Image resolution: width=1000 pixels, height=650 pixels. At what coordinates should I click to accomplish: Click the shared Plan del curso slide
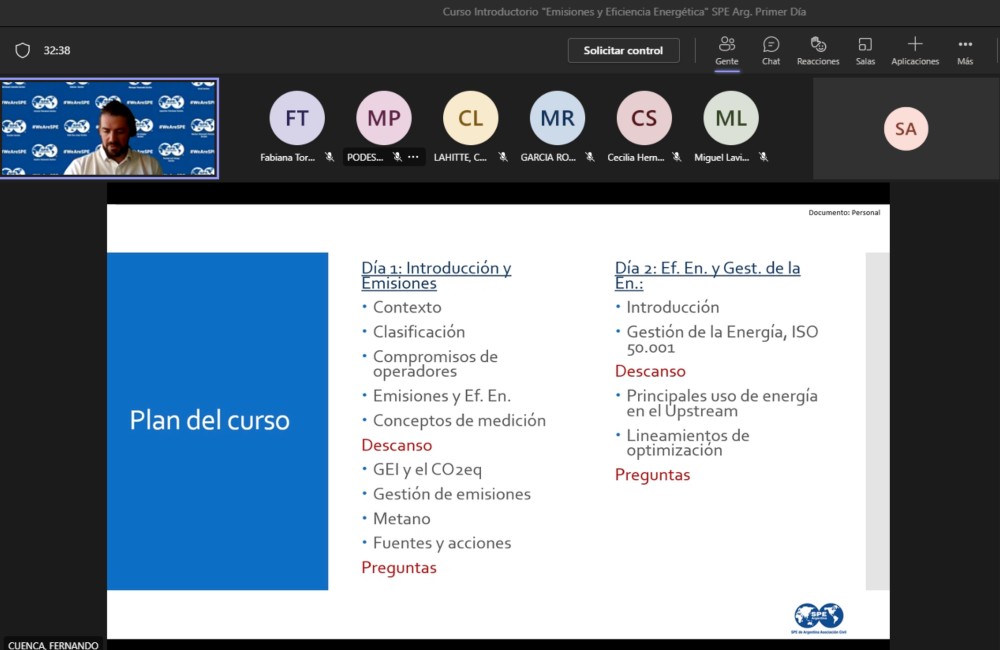pyautogui.click(x=498, y=420)
